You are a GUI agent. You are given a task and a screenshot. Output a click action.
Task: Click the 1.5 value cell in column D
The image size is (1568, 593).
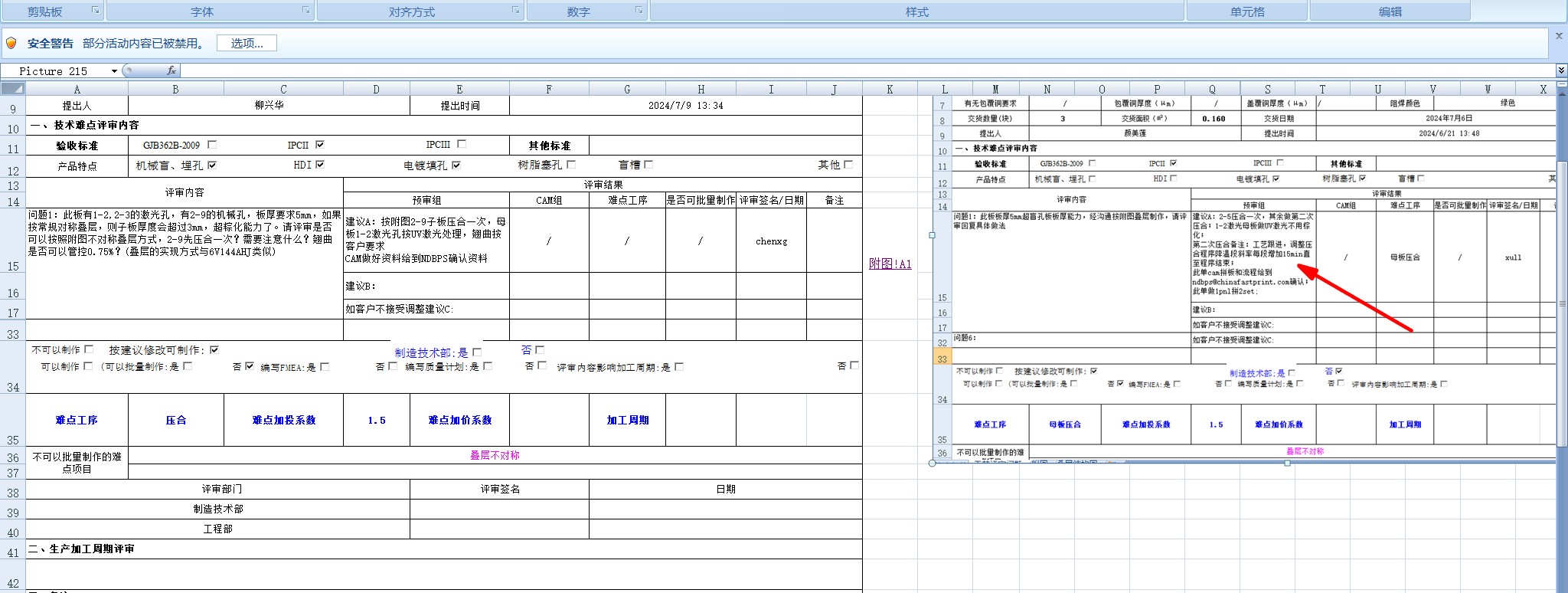pyautogui.click(x=377, y=420)
